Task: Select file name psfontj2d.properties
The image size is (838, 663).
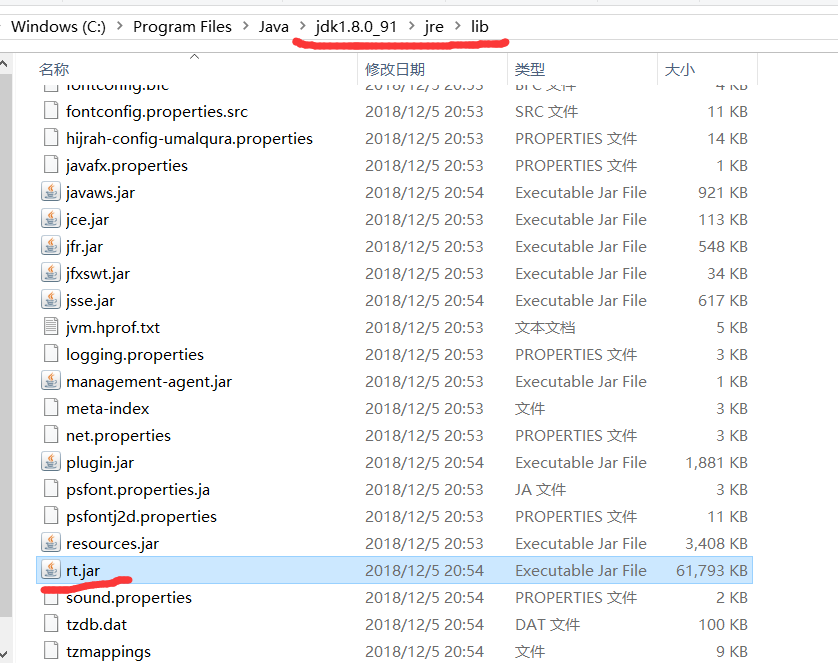Action: coord(141,517)
